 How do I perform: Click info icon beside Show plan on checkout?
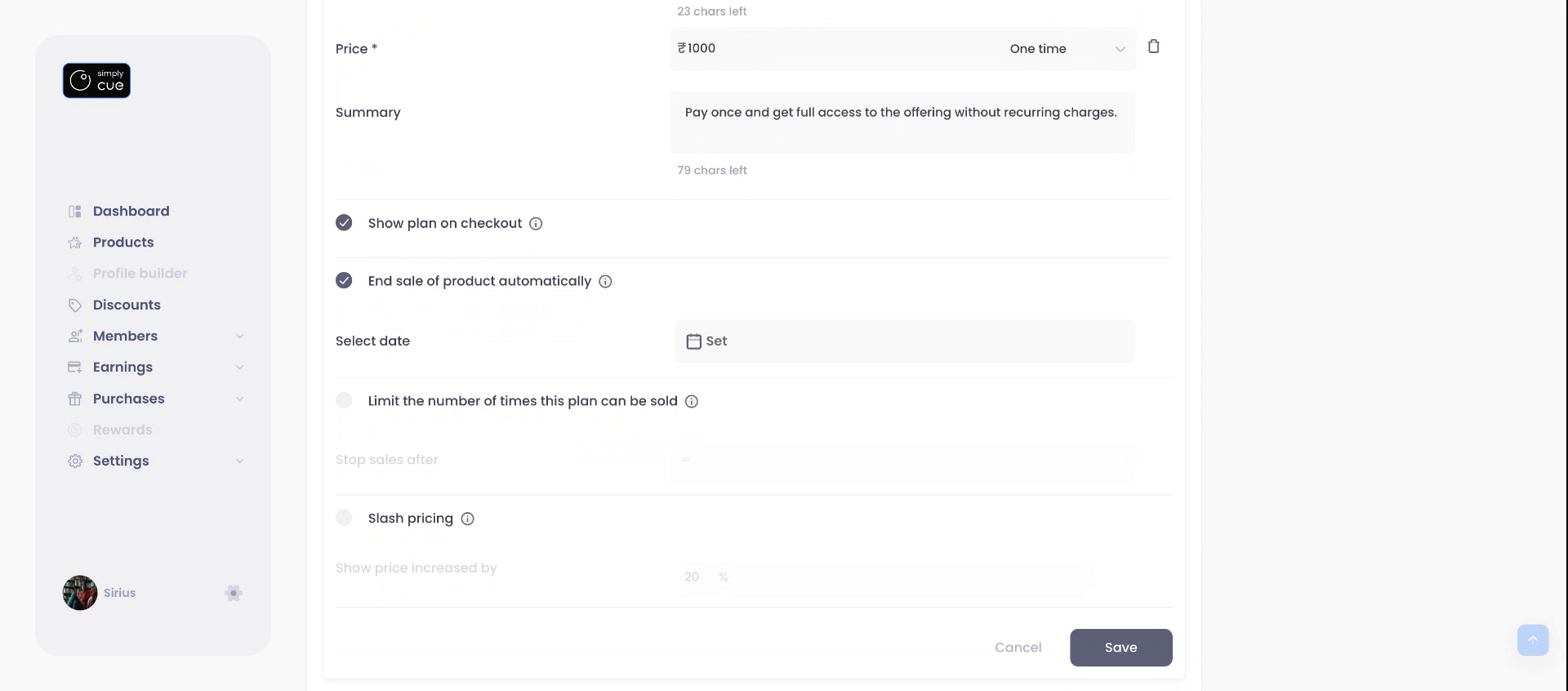(536, 224)
